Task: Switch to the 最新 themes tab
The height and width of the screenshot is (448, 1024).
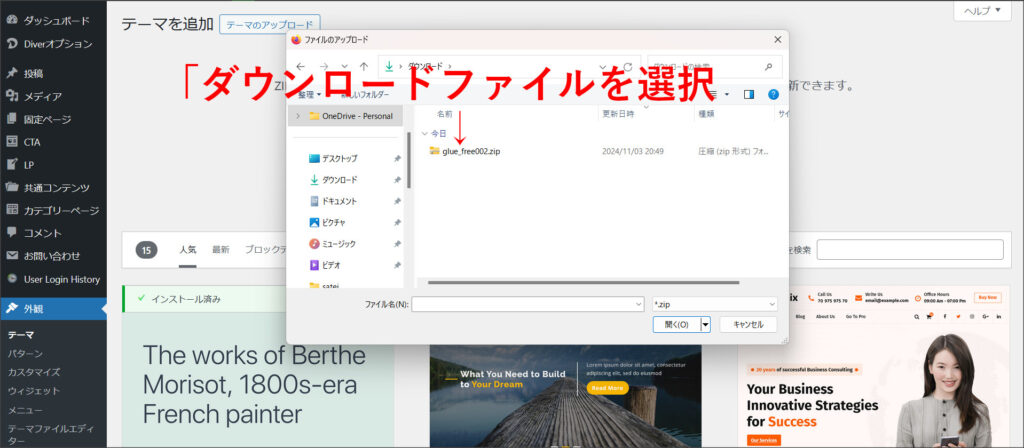Action: [x=220, y=250]
